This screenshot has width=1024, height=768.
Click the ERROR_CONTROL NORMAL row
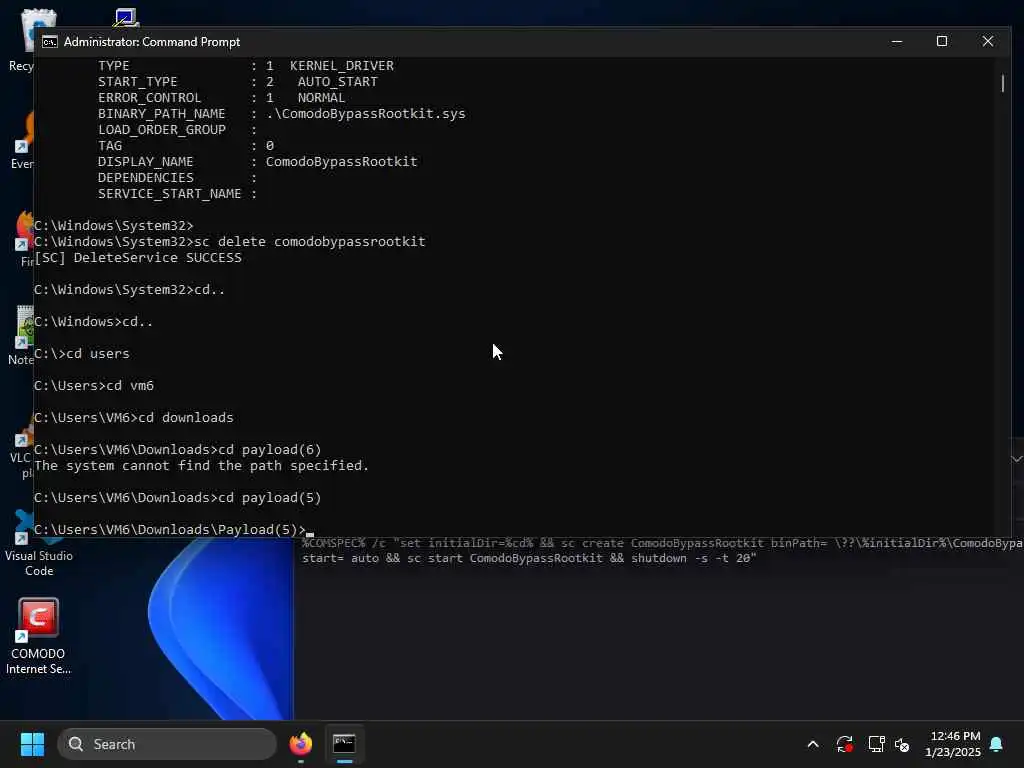pyautogui.click(x=221, y=97)
